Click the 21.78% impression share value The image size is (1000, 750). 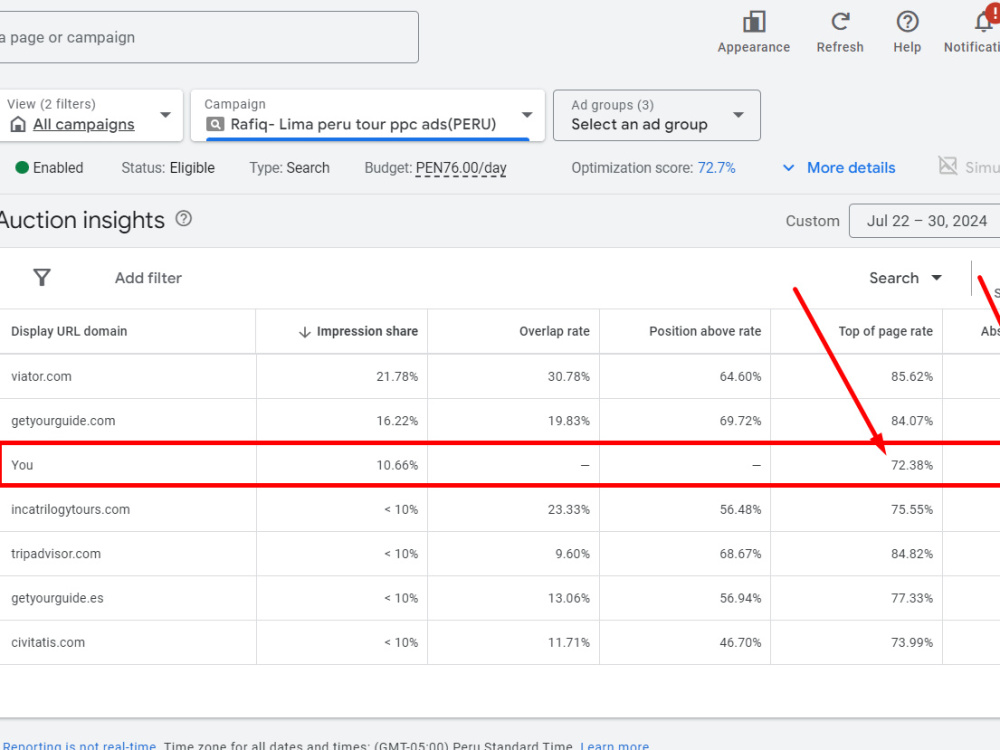tap(397, 376)
